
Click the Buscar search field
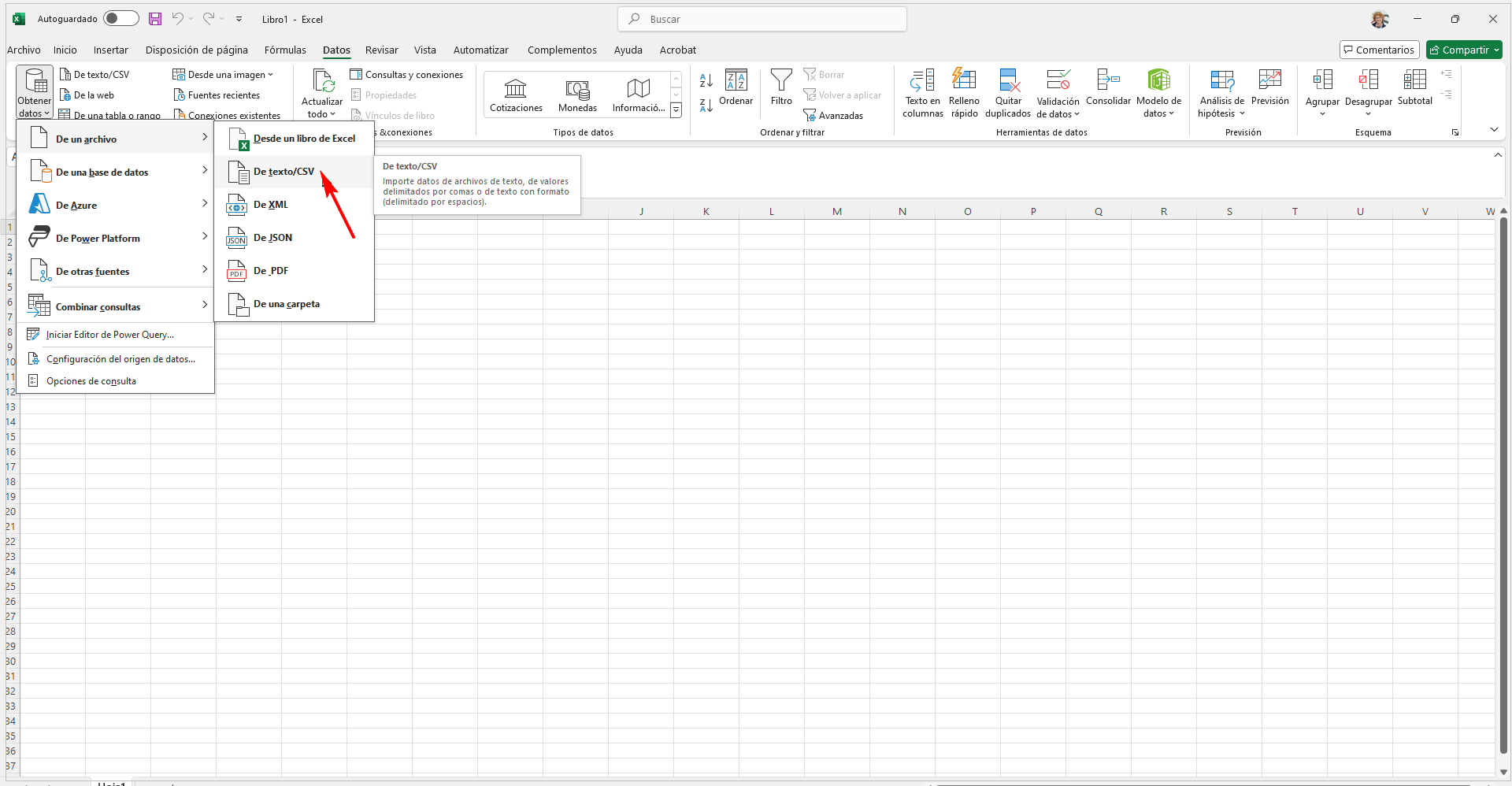pos(762,19)
